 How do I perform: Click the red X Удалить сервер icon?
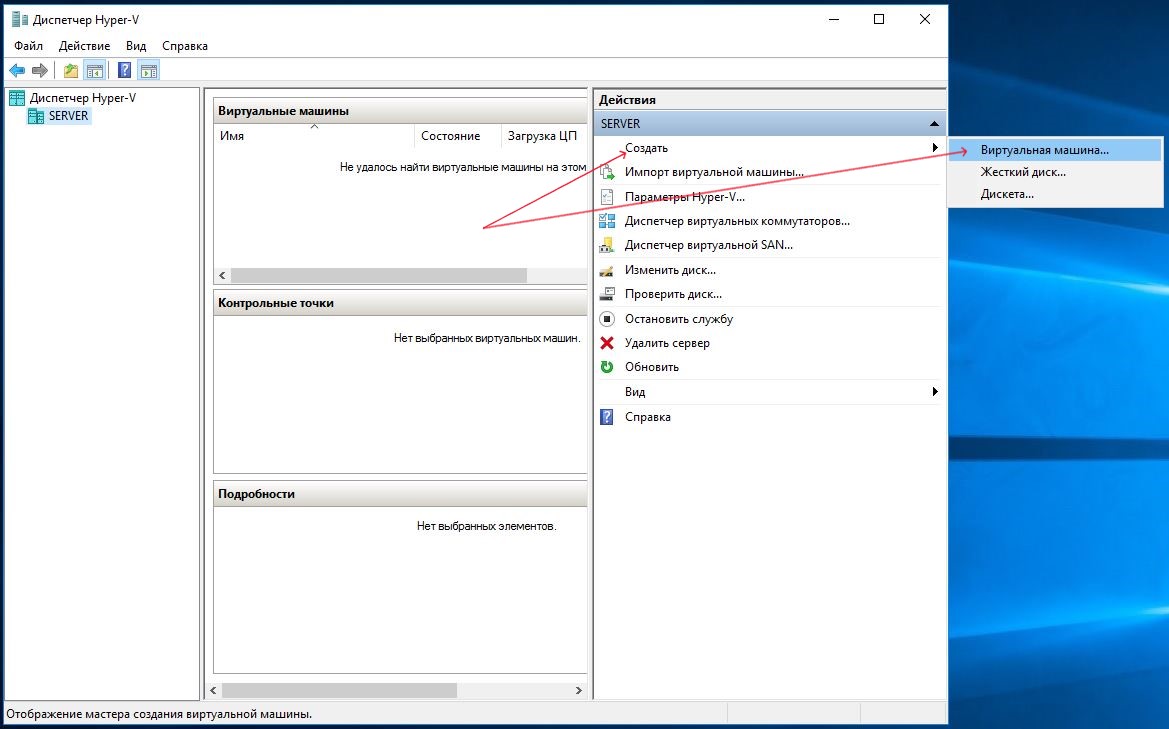pyautogui.click(x=606, y=343)
